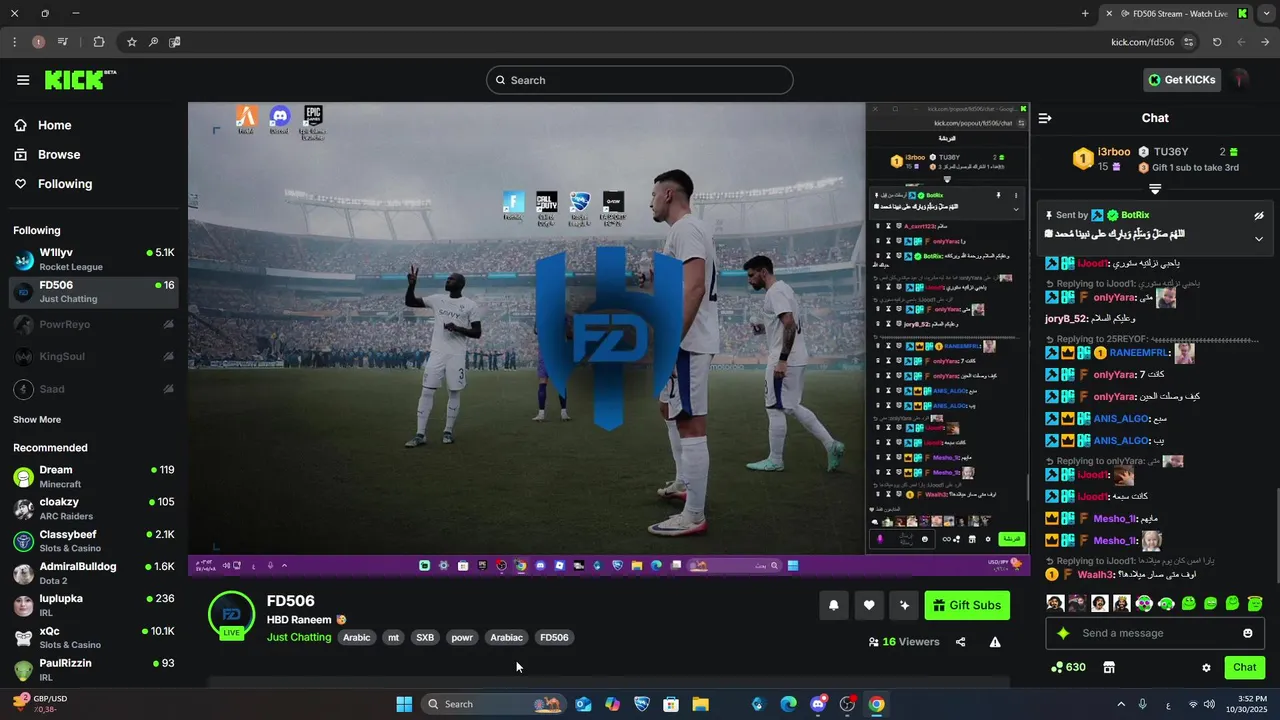Click the KICK logo
1280x720 pixels.
(80, 80)
